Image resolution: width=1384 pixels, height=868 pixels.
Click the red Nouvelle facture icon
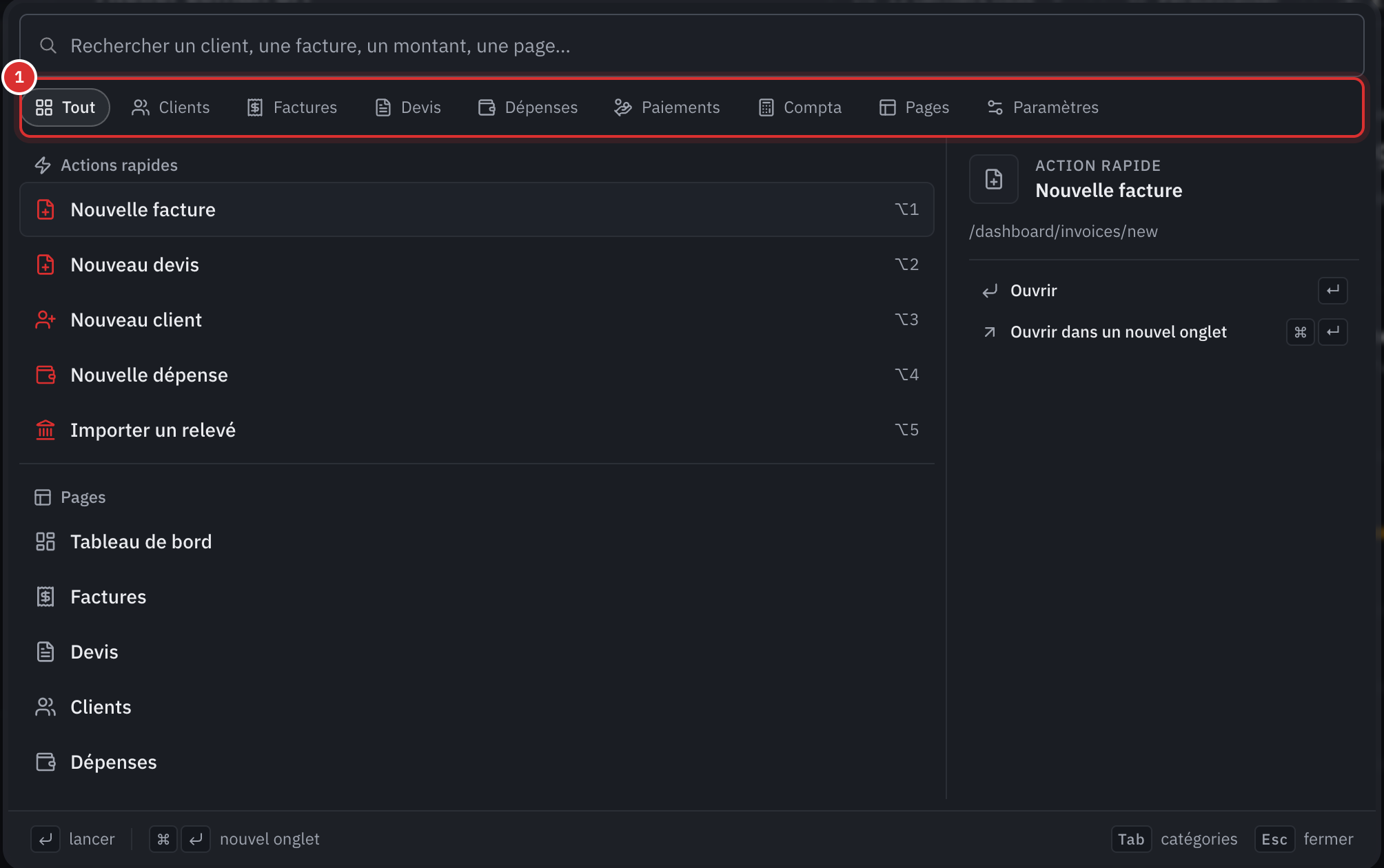[45, 209]
